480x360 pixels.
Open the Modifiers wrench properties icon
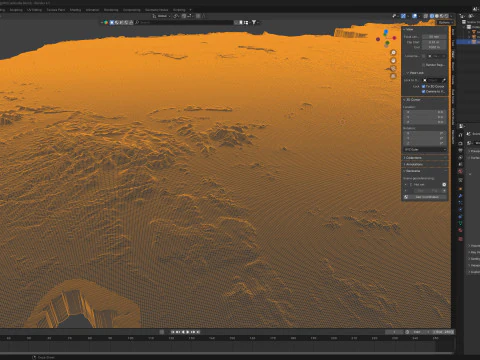[460, 196]
